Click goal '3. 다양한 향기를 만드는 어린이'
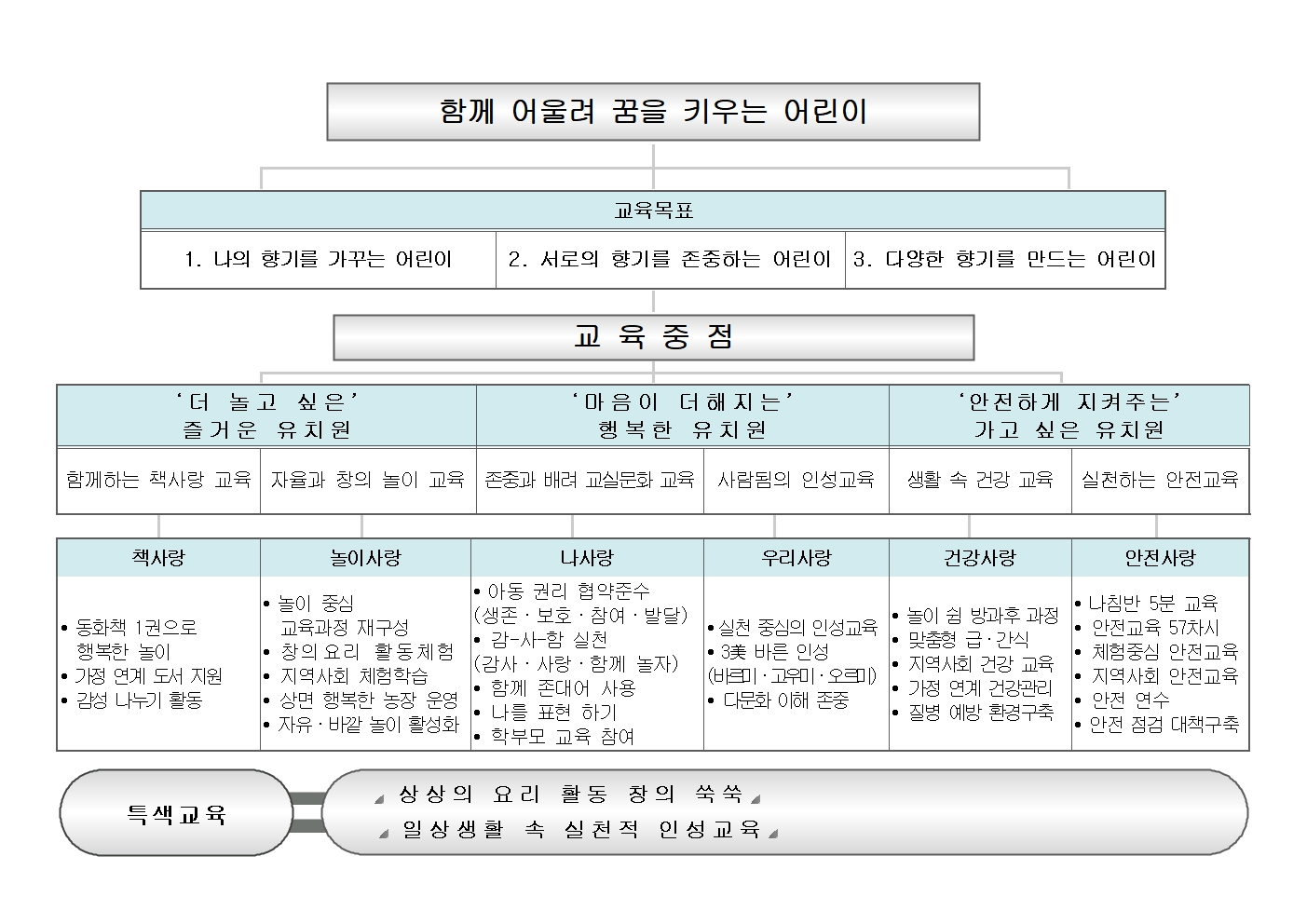This screenshot has height=924, width=1307. 1005,259
